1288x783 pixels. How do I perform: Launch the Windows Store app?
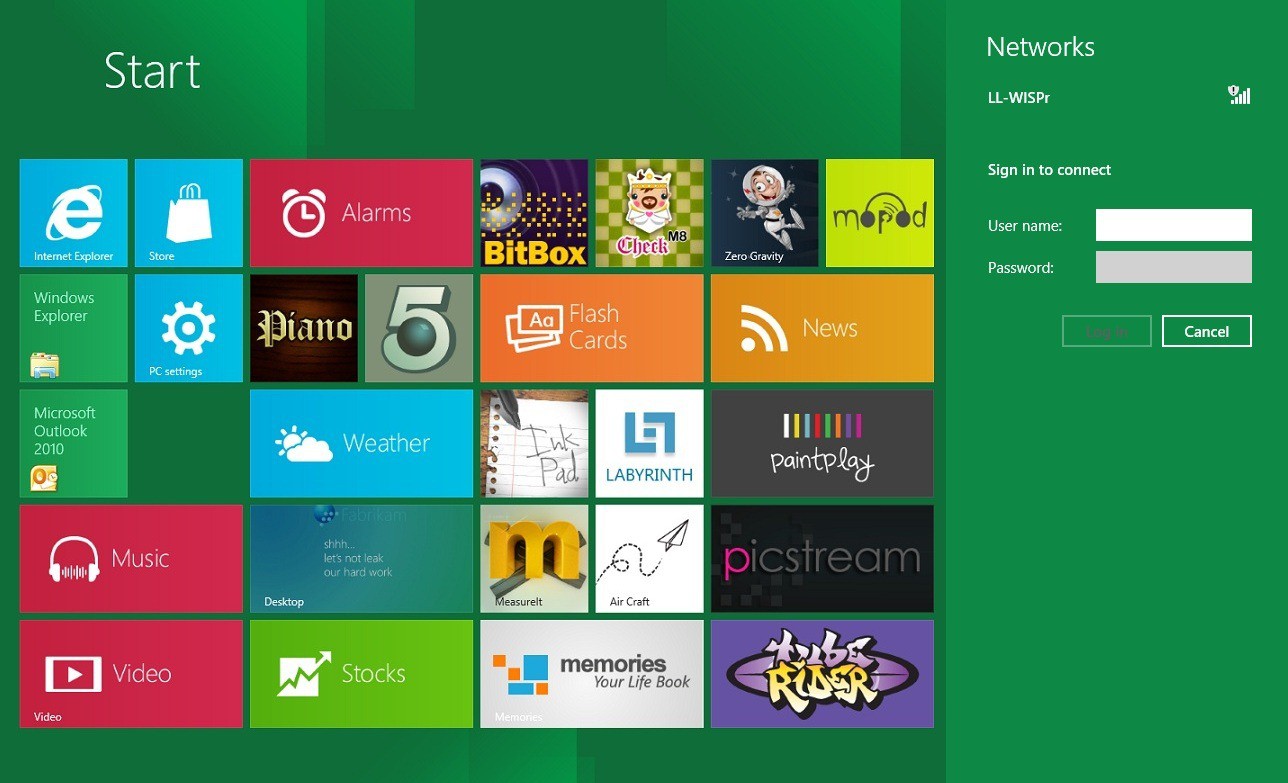pyautogui.click(x=188, y=212)
